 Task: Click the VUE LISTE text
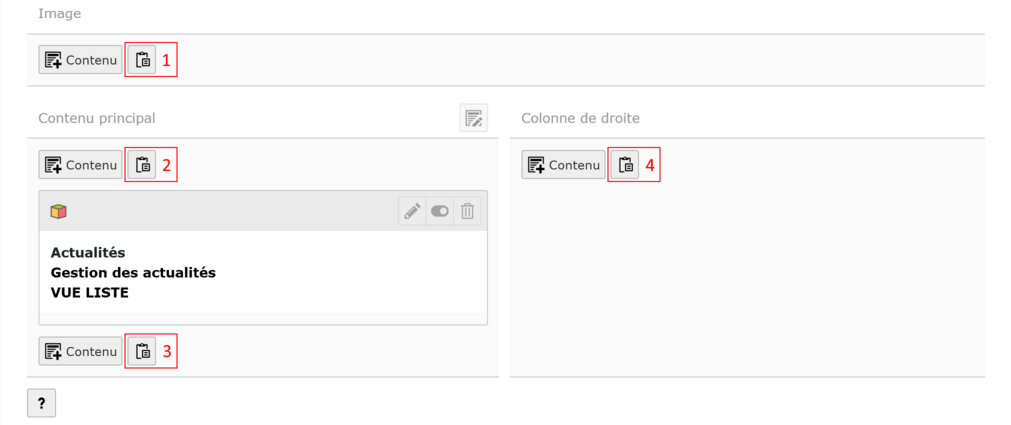pos(90,292)
